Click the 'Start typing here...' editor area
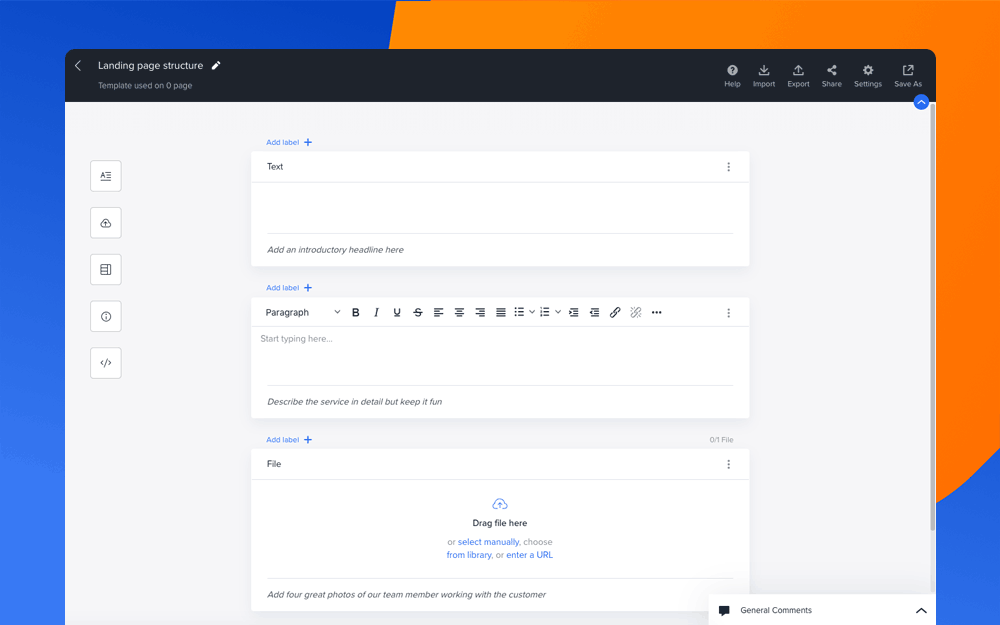The height and width of the screenshot is (625, 1000). [500, 356]
